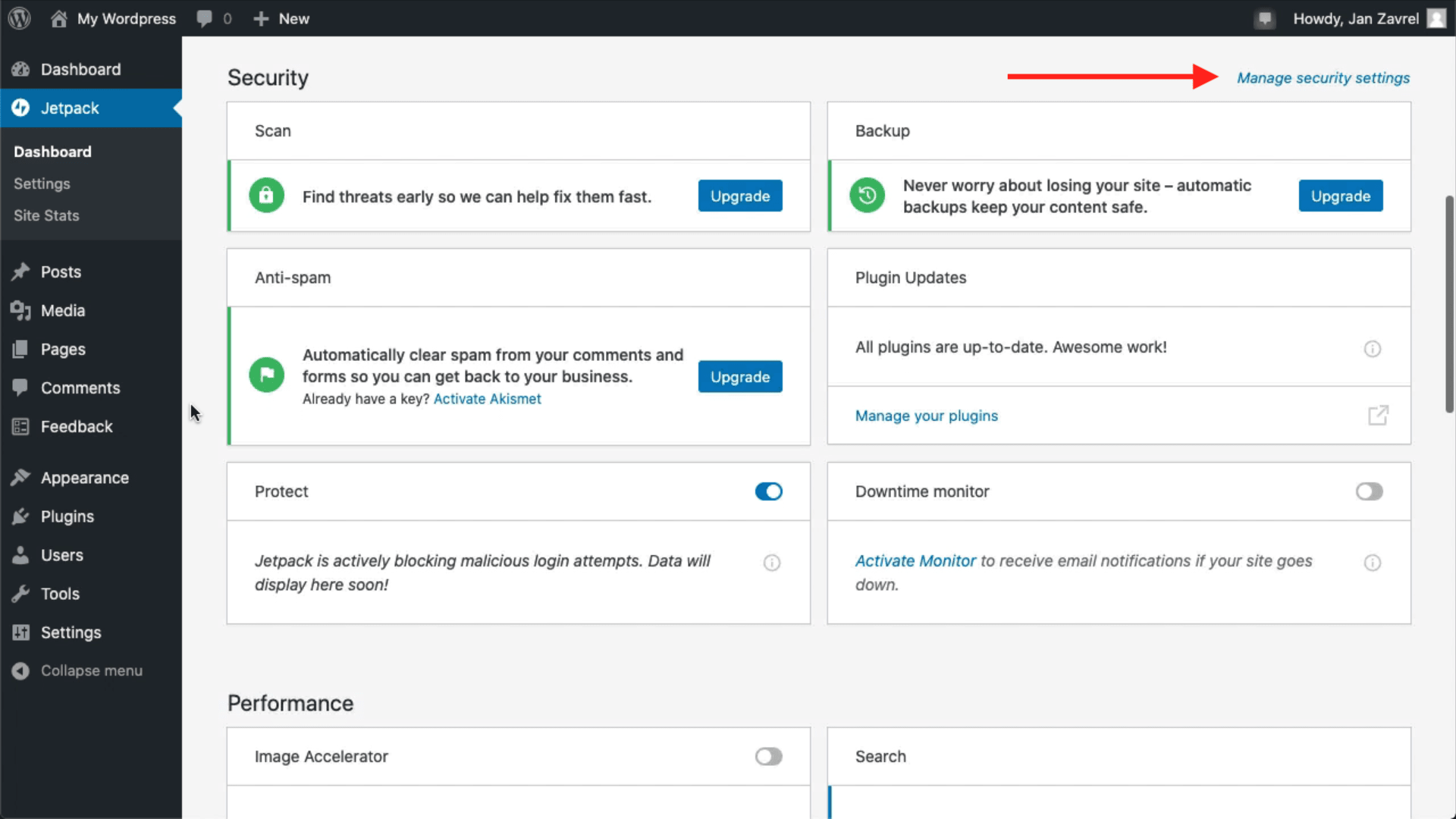Show info icon in Downtime monitor card

1372,563
